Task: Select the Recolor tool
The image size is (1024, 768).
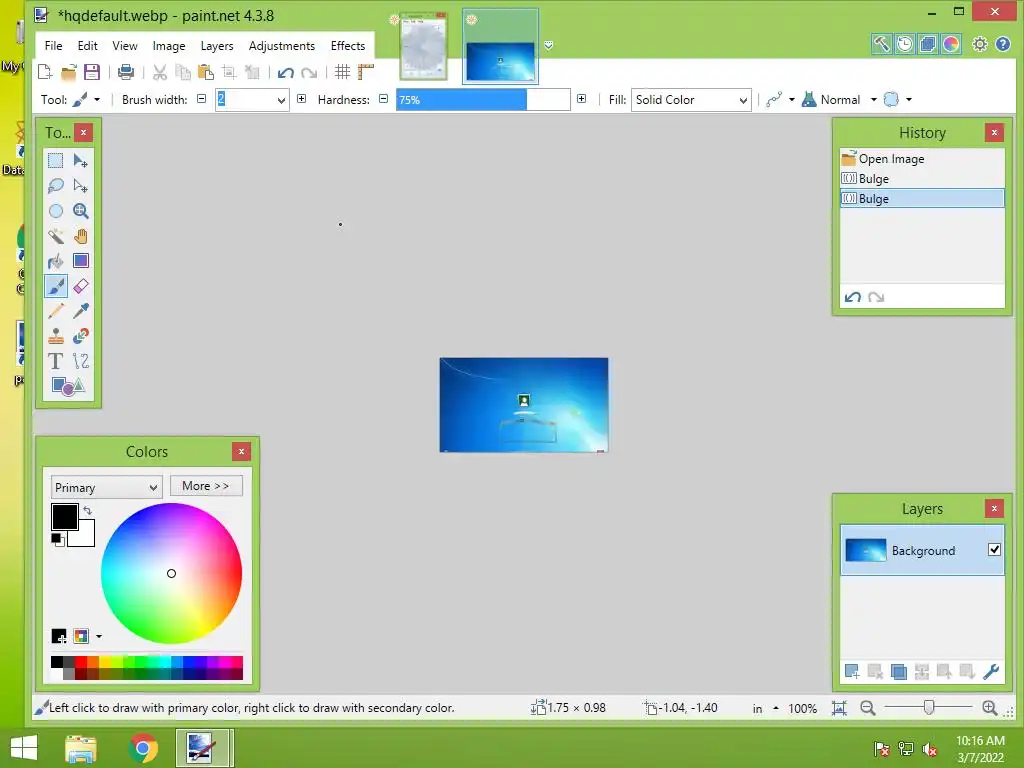Action: [x=80, y=336]
